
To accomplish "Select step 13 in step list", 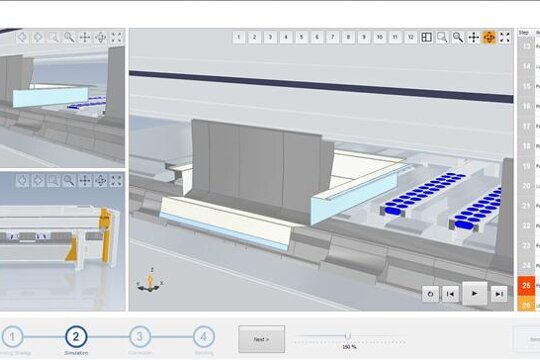I will point(527,46).
